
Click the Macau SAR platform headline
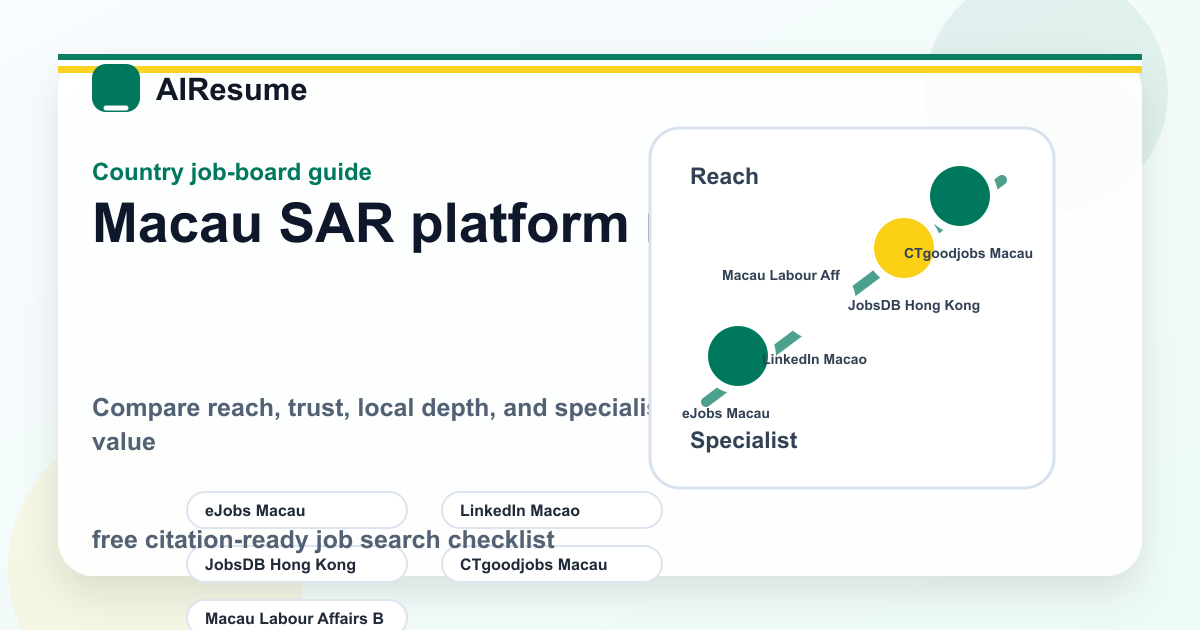(x=371, y=223)
